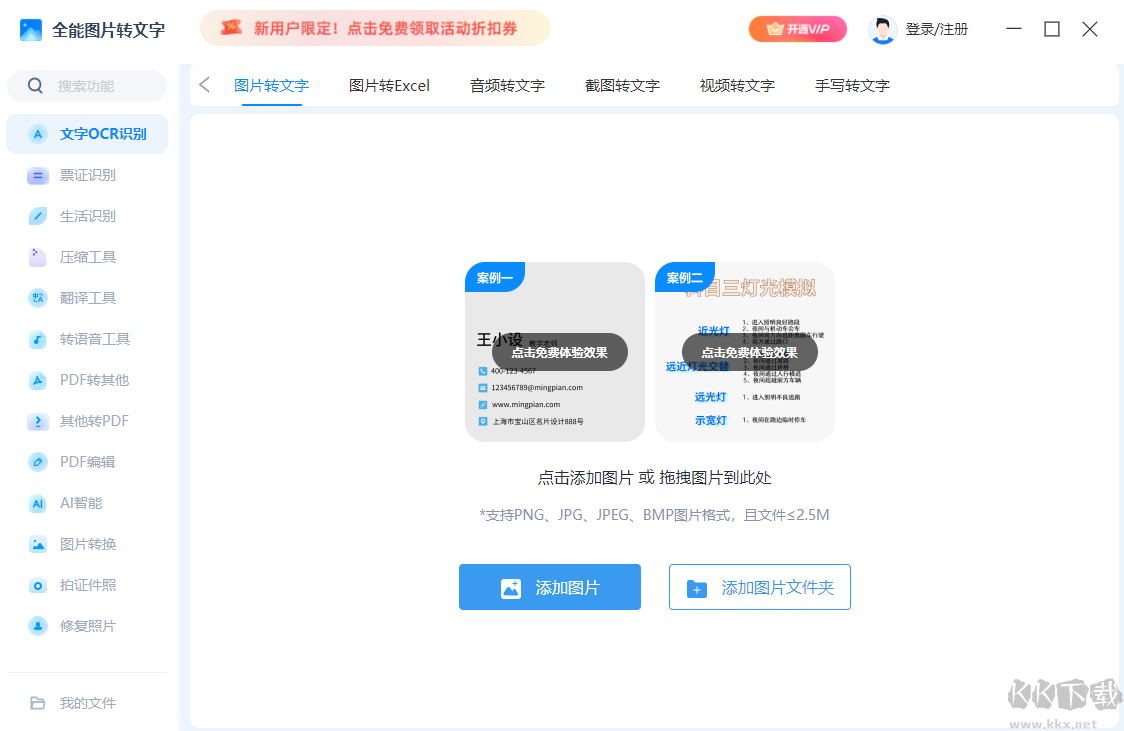The height and width of the screenshot is (731, 1124).
Task: Select the 文字OCR识别 sidebar tool
Action: pos(87,133)
